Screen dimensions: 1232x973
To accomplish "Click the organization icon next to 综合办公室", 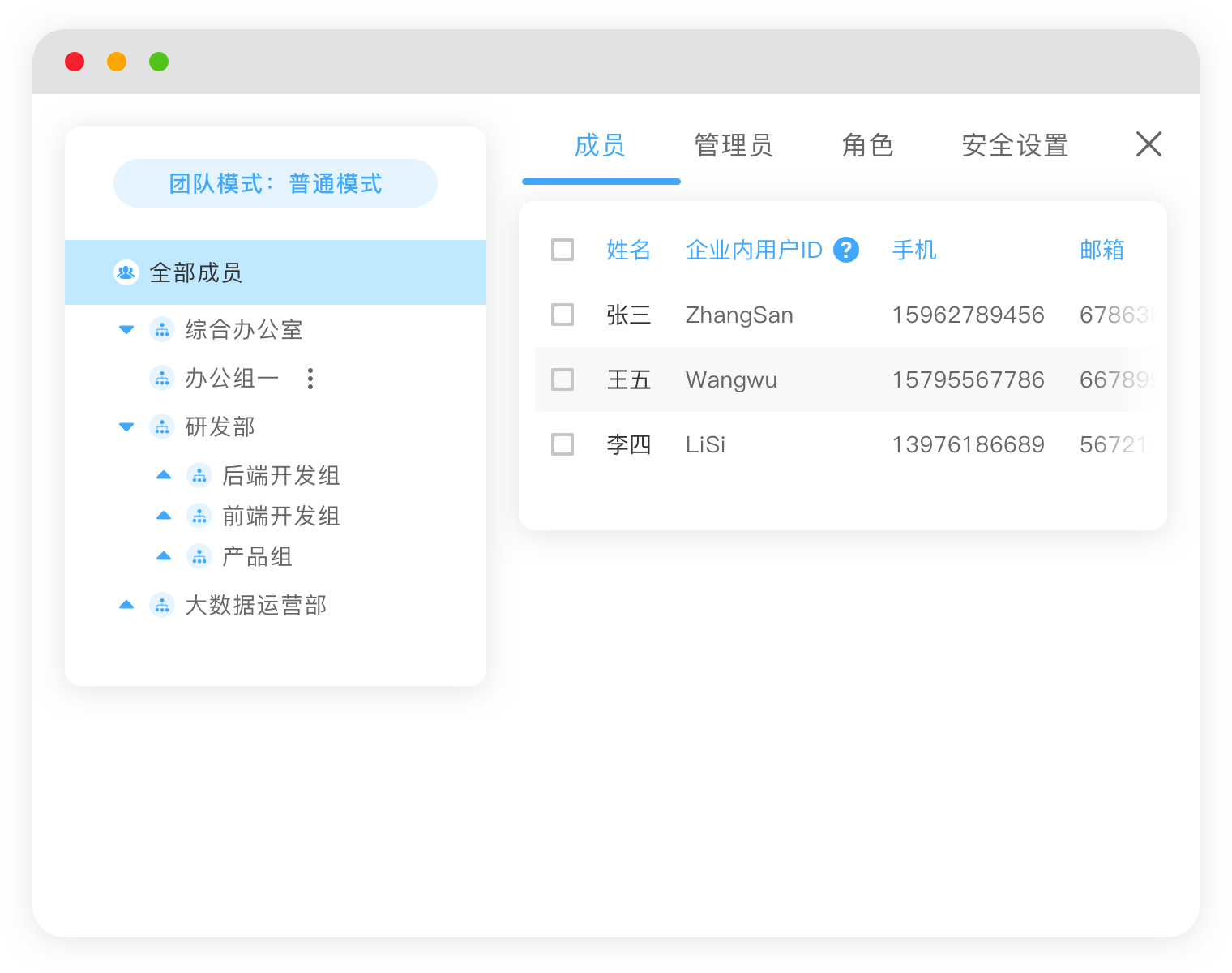I will (x=161, y=329).
